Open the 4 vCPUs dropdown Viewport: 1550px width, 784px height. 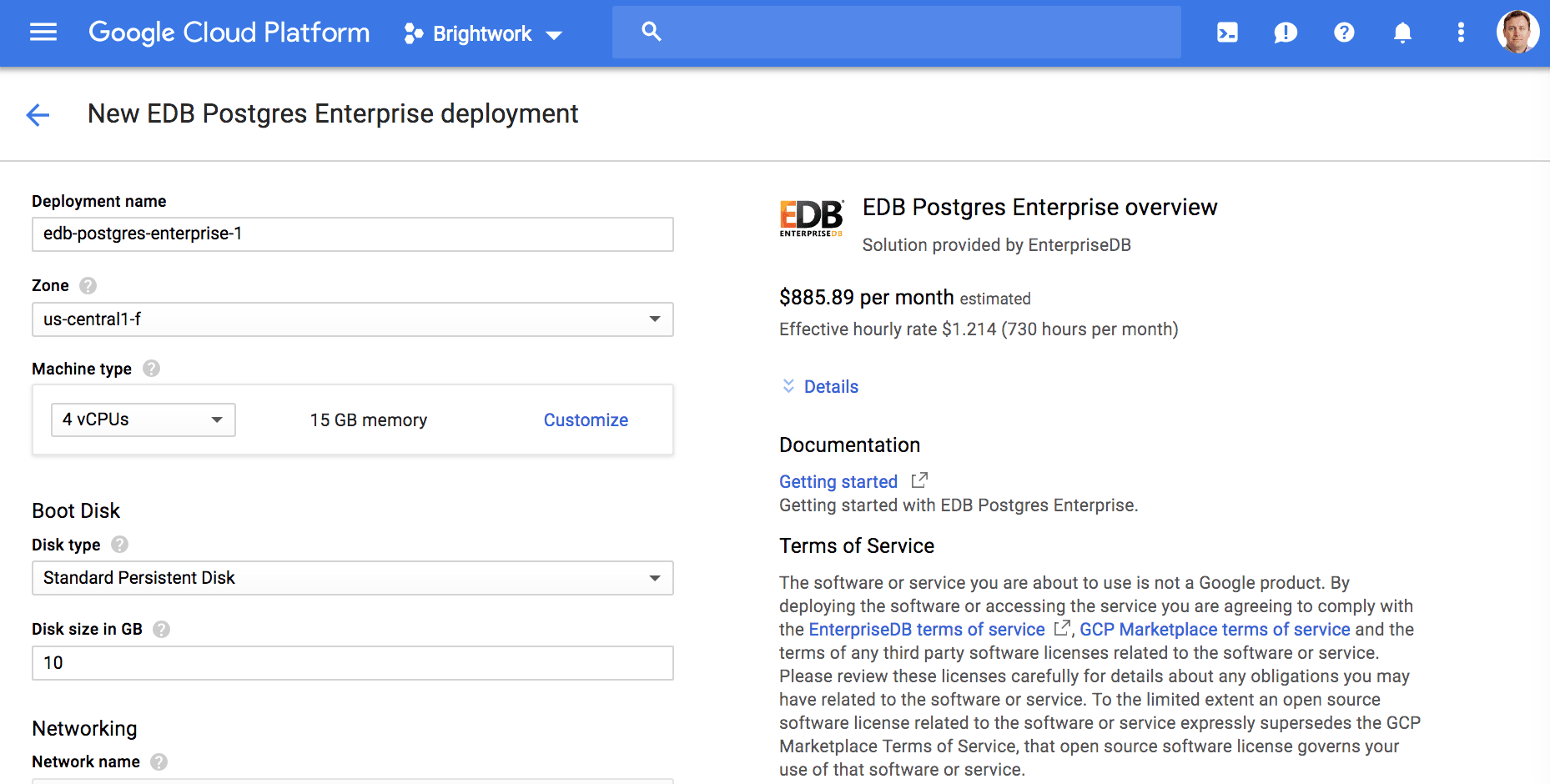[x=143, y=420]
